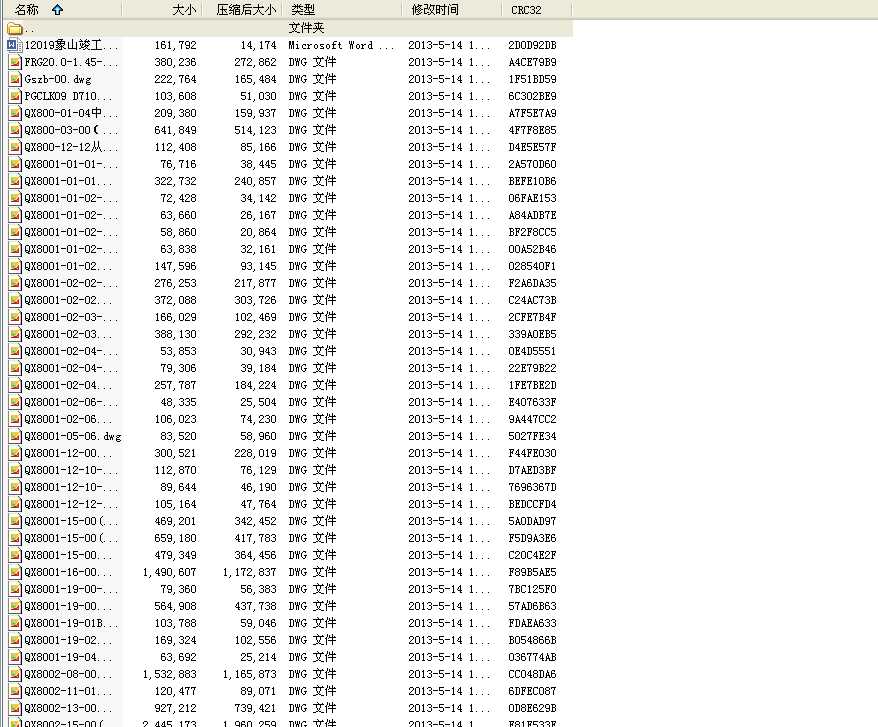
Task: Click the 压缩后大小 column header
Action: pyautogui.click(x=245, y=10)
